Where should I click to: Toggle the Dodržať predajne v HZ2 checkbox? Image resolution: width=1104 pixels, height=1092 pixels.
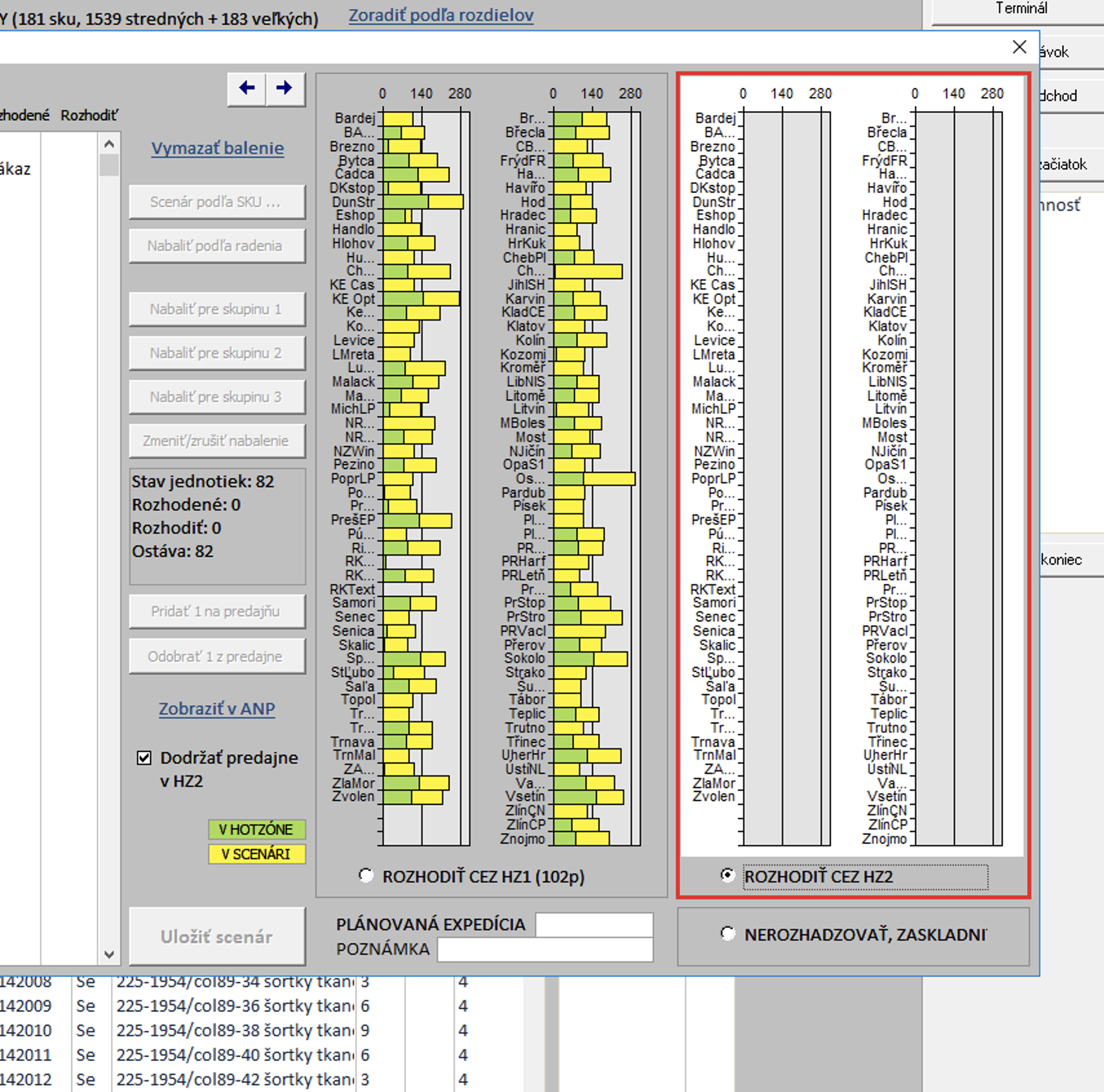[144, 757]
